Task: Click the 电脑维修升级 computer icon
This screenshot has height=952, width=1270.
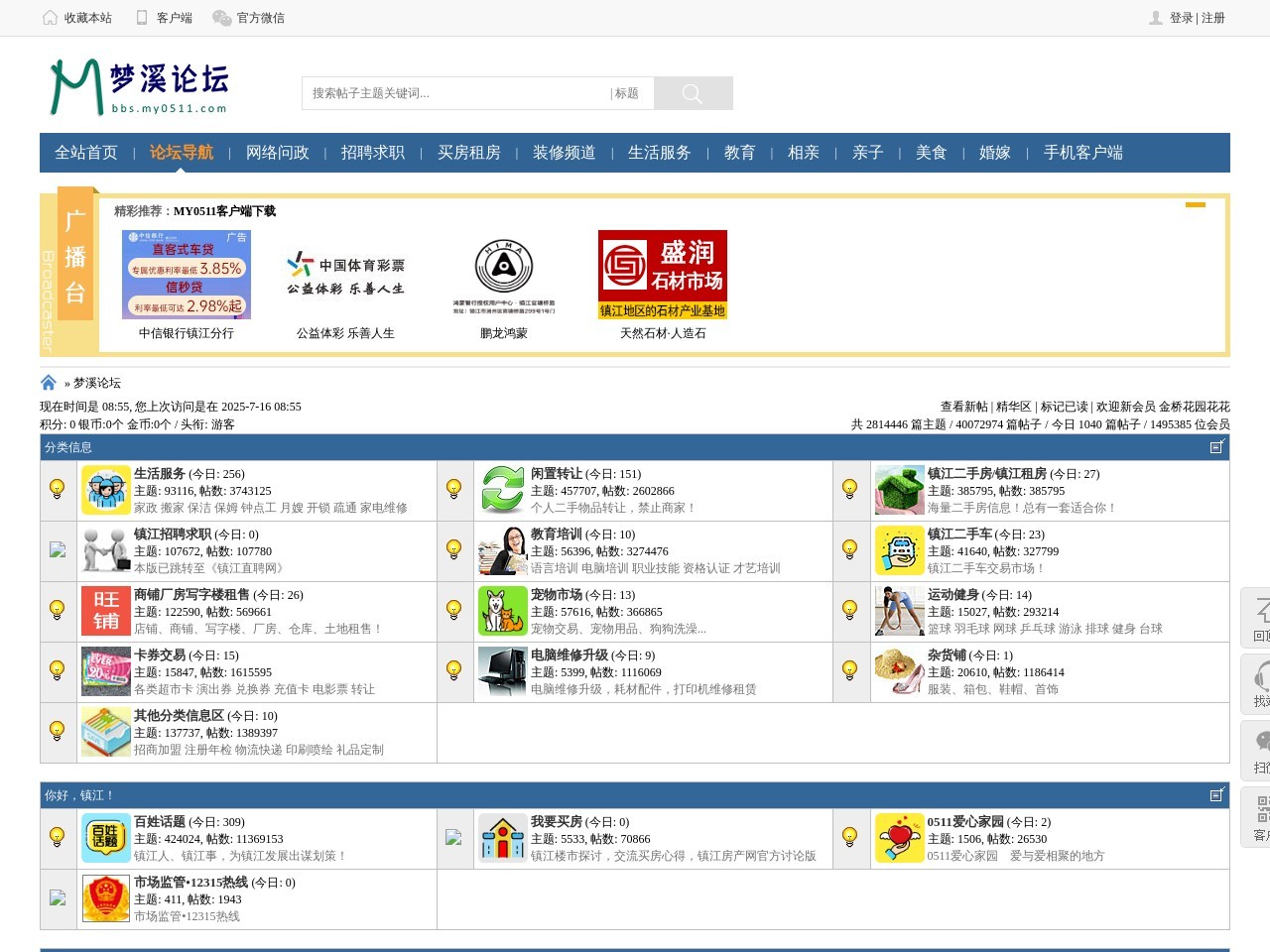Action: tap(502, 671)
